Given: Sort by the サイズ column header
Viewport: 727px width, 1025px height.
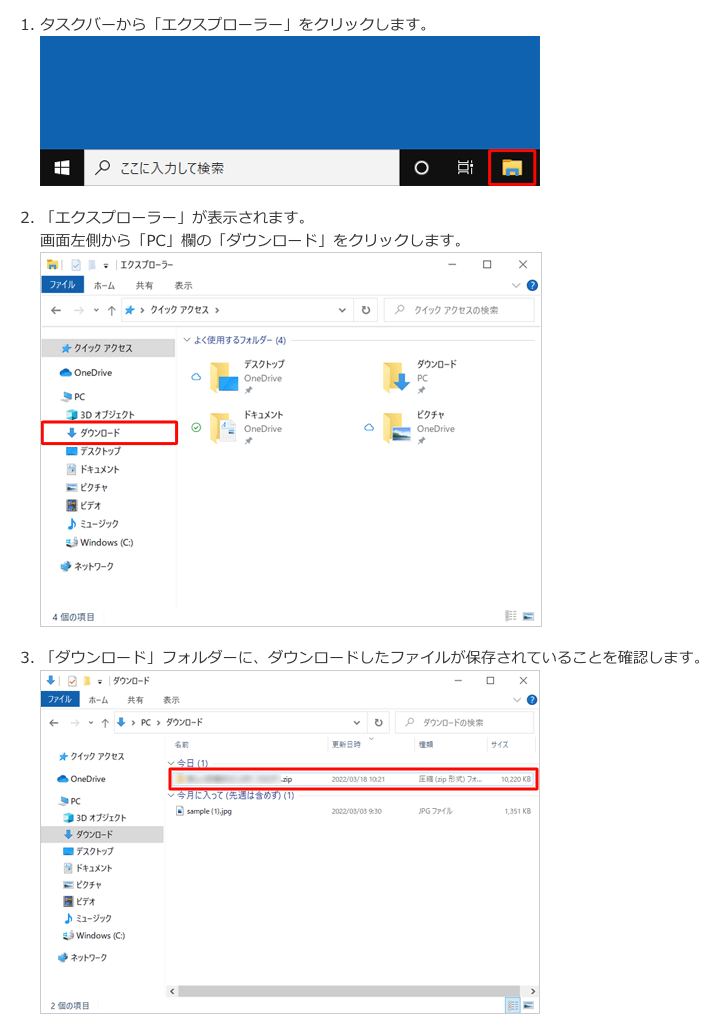Looking at the screenshot, I should click(x=499, y=745).
